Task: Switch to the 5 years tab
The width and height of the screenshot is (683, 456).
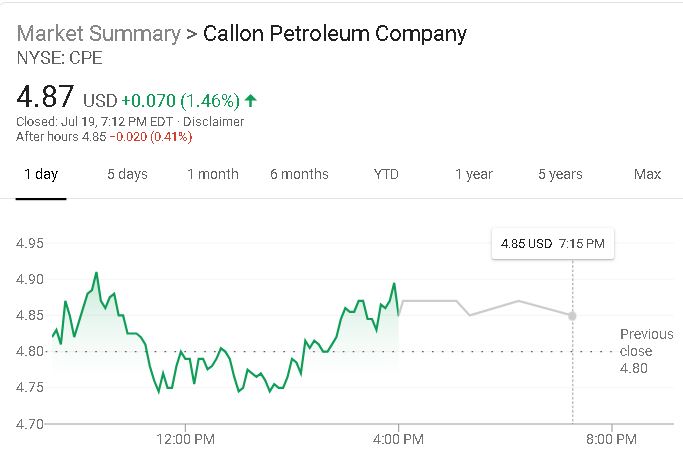Action: click(x=560, y=174)
